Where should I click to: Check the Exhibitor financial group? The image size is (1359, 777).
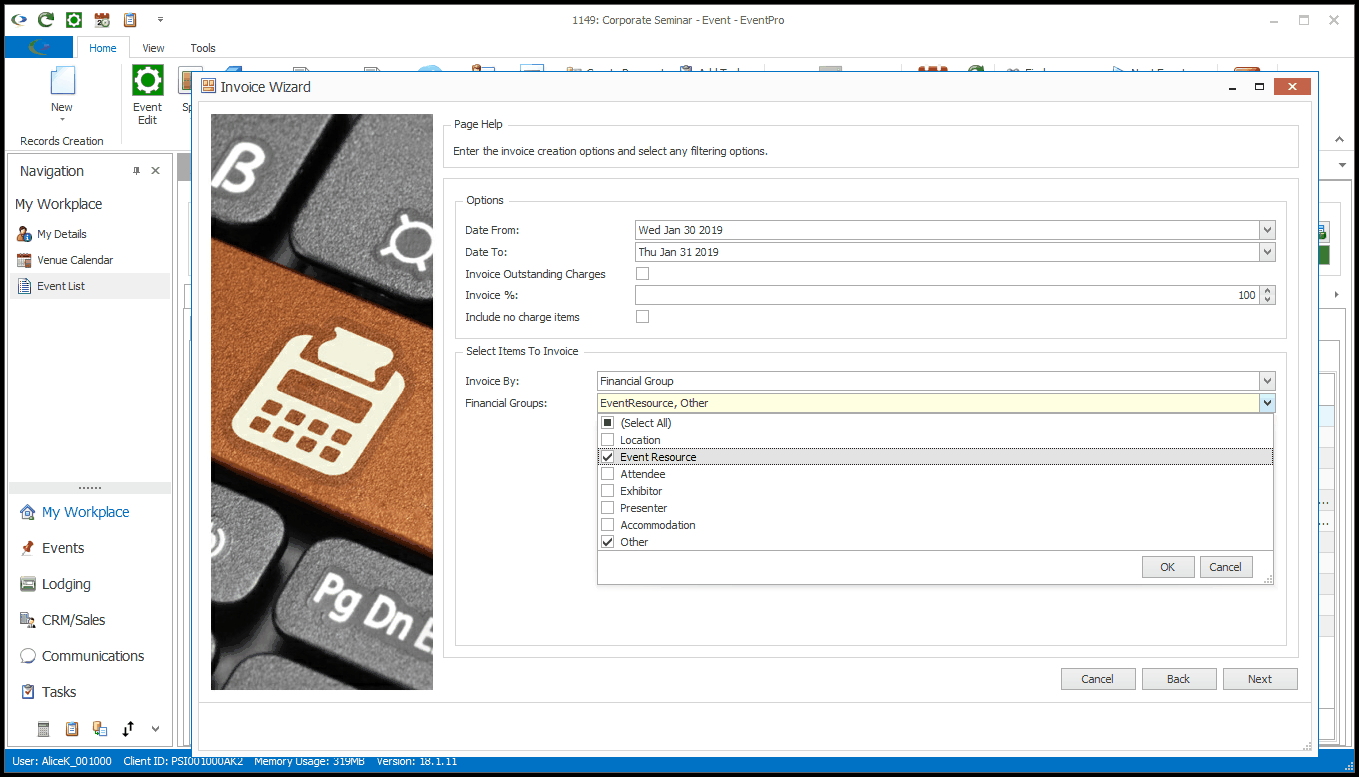click(x=607, y=491)
